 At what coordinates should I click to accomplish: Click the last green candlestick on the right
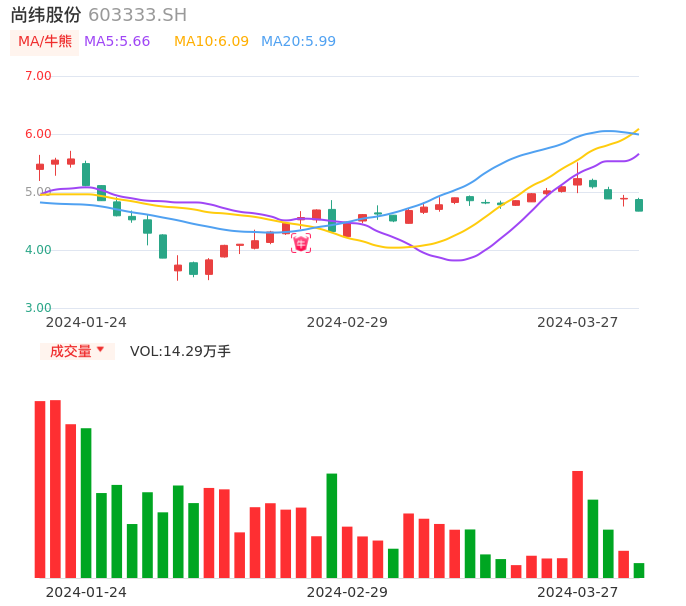click(x=639, y=205)
